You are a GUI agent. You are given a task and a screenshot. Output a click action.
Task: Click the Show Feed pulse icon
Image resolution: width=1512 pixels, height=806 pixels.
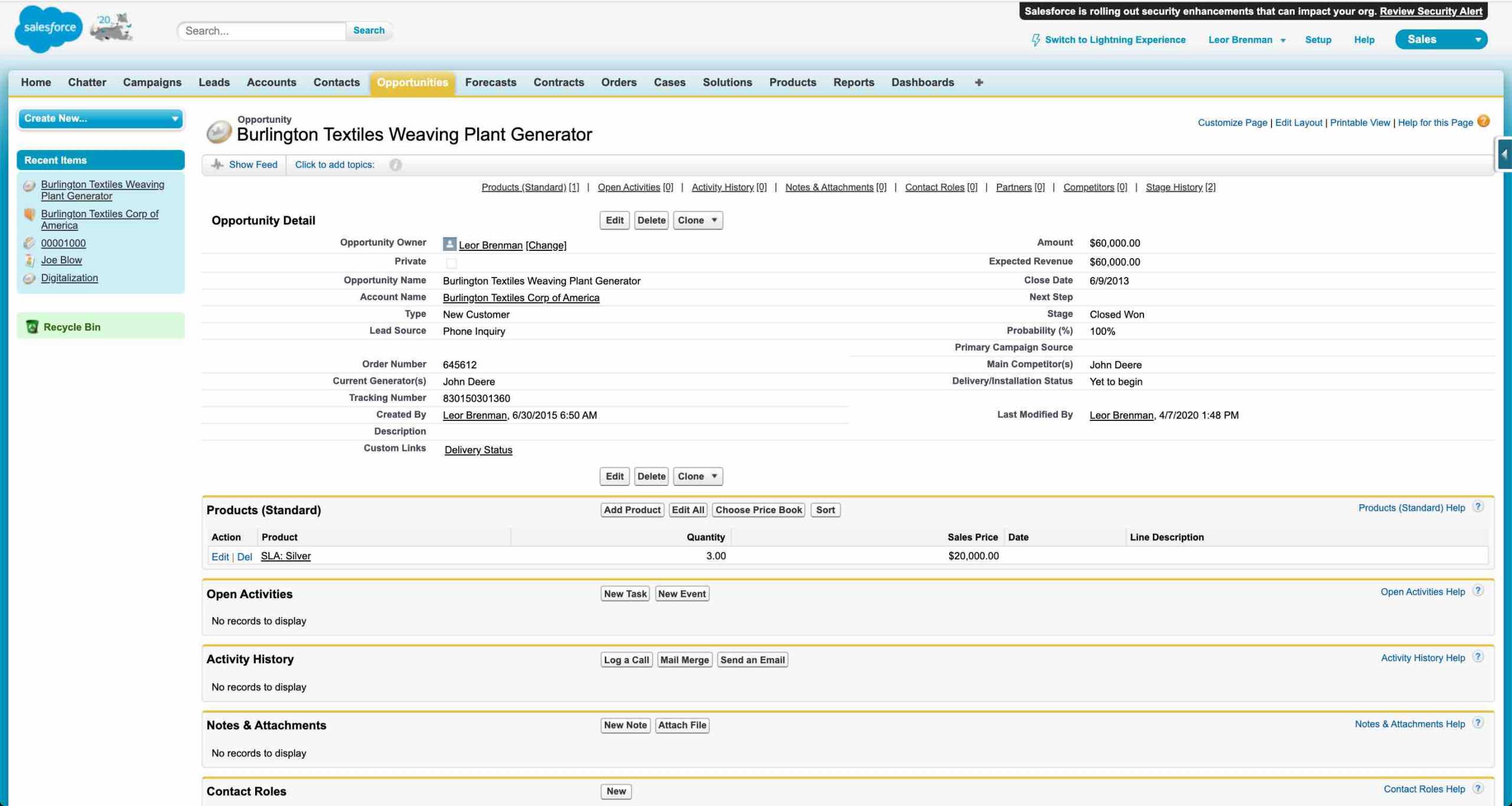(217, 164)
